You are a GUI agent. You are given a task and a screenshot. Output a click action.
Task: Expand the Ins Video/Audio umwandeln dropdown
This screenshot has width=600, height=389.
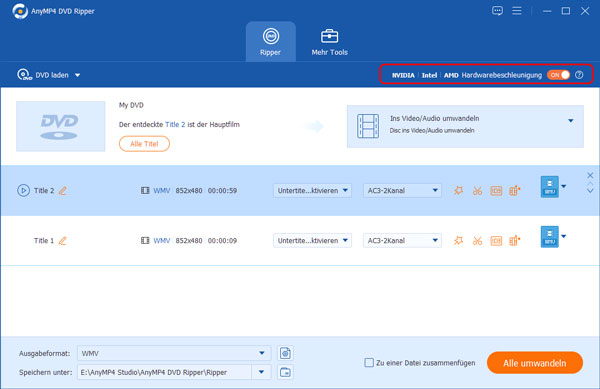[x=571, y=120]
